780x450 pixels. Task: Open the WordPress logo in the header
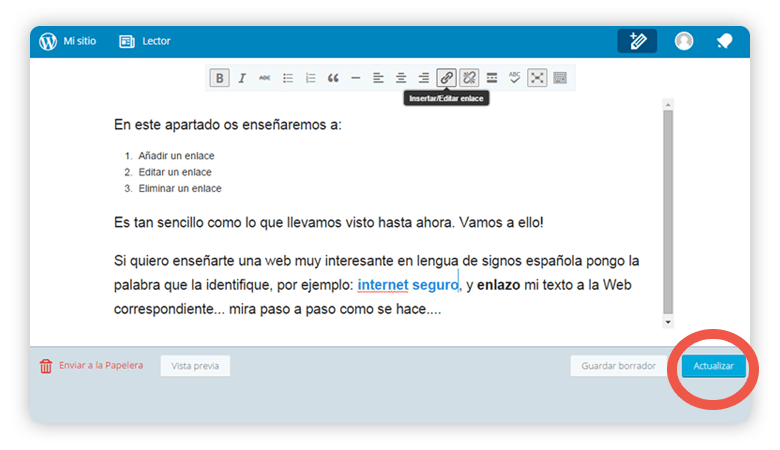(x=48, y=41)
